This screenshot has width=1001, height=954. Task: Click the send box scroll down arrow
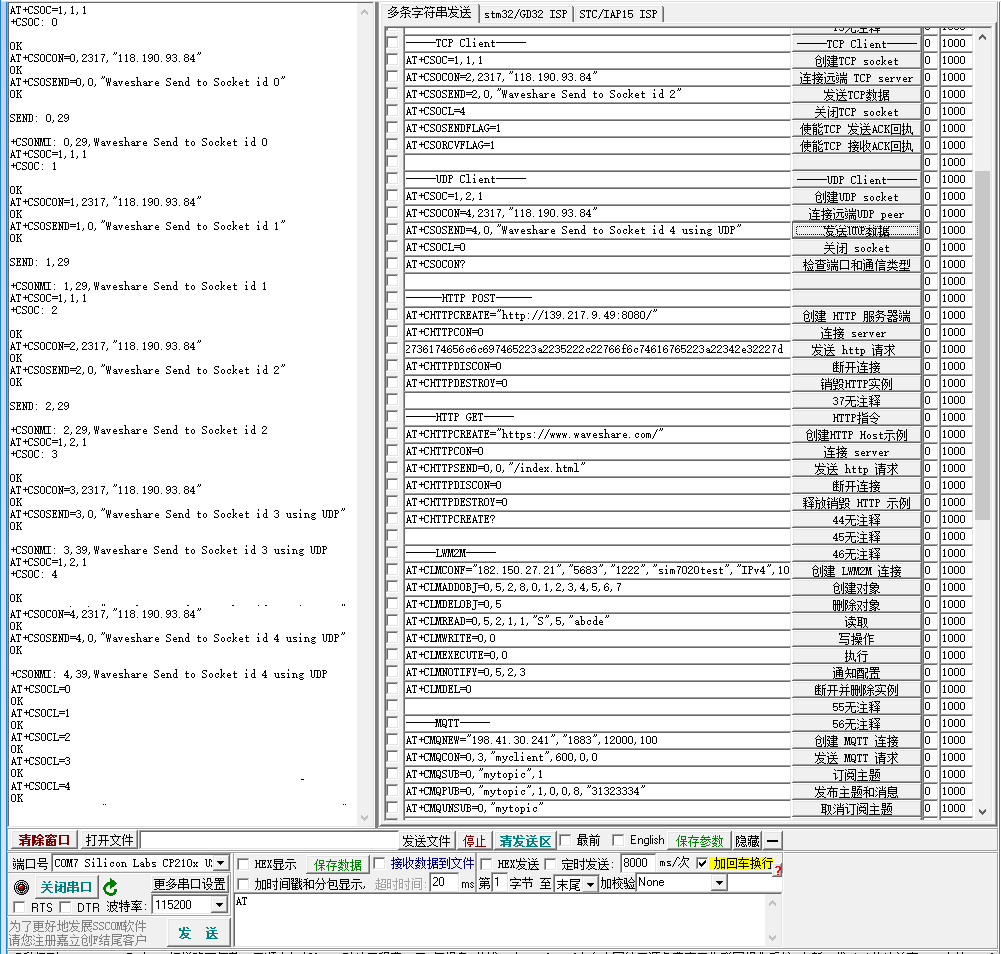(772, 938)
